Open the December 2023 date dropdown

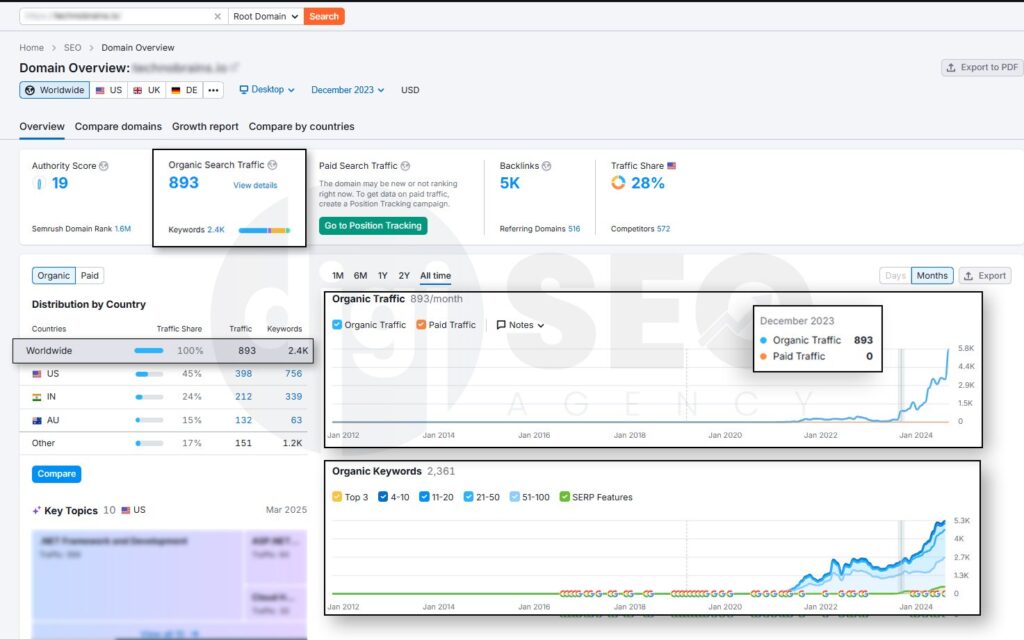348,90
